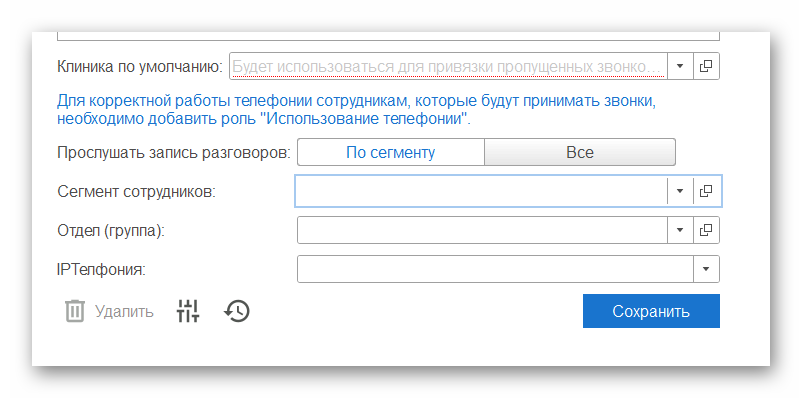Click the IPТелфония label
The image size is (802, 398).
(x=101, y=269)
